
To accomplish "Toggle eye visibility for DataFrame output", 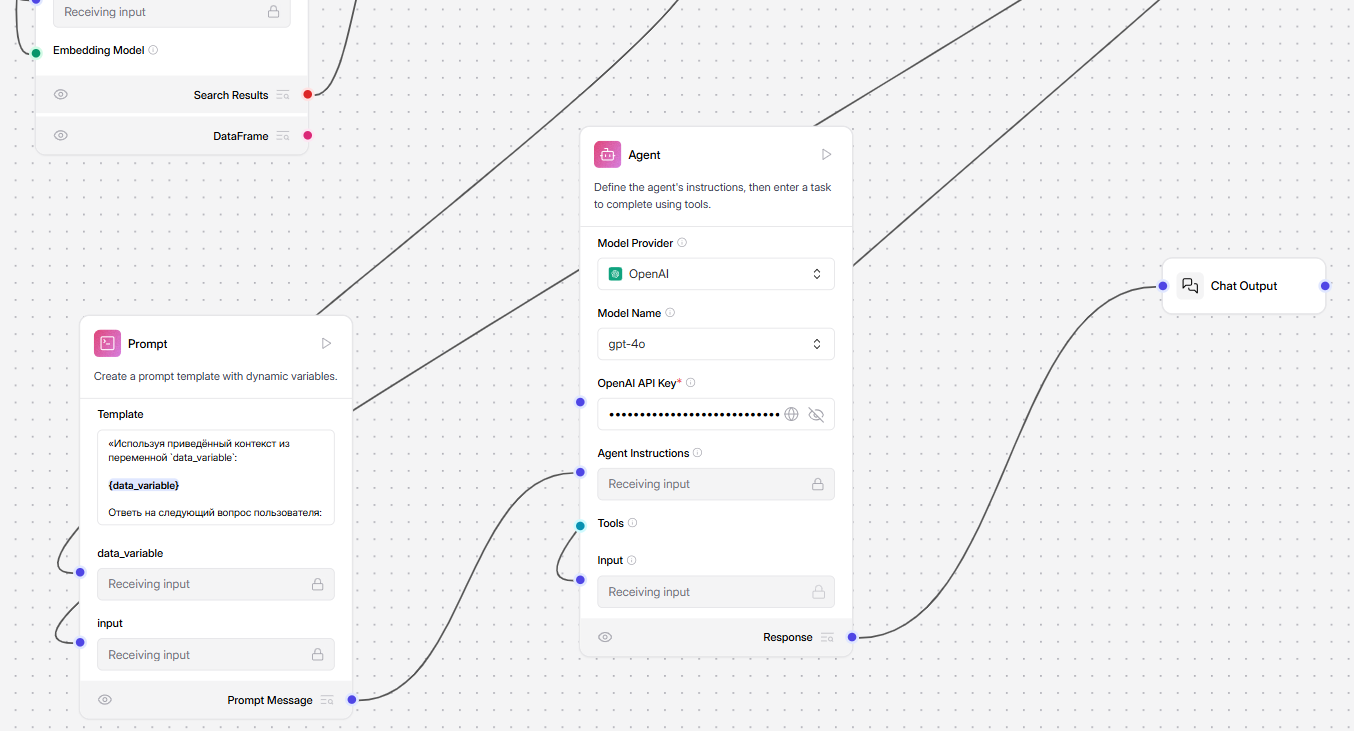I will point(61,136).
